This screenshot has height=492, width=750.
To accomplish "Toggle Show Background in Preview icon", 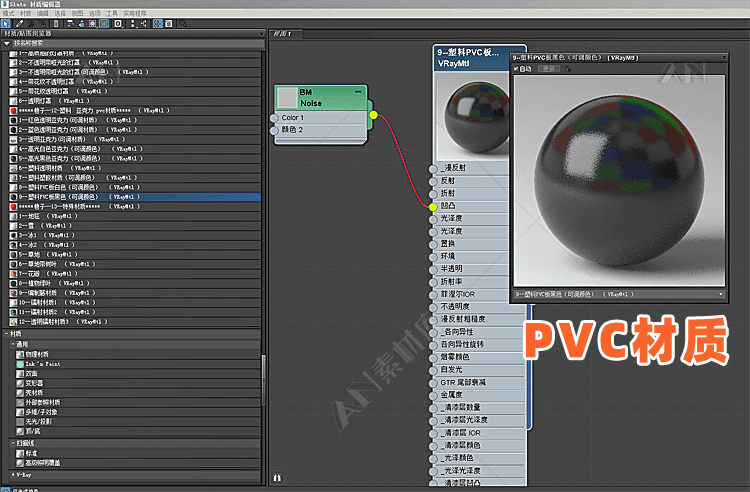I will point(104,23).
